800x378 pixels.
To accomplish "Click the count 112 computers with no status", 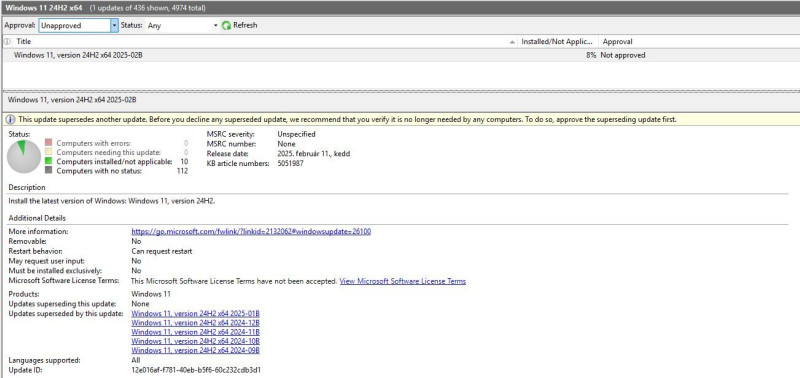I will point(182,171).
